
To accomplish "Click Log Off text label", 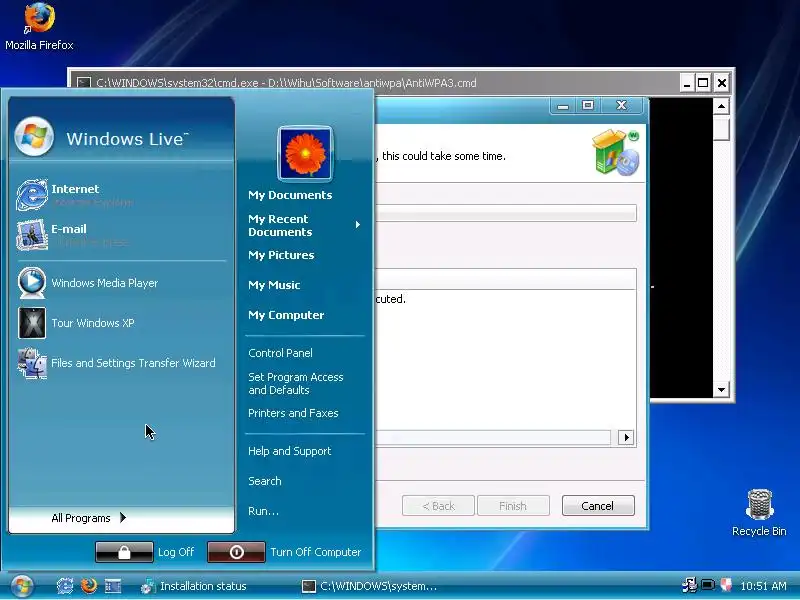I will click(176, 552).
